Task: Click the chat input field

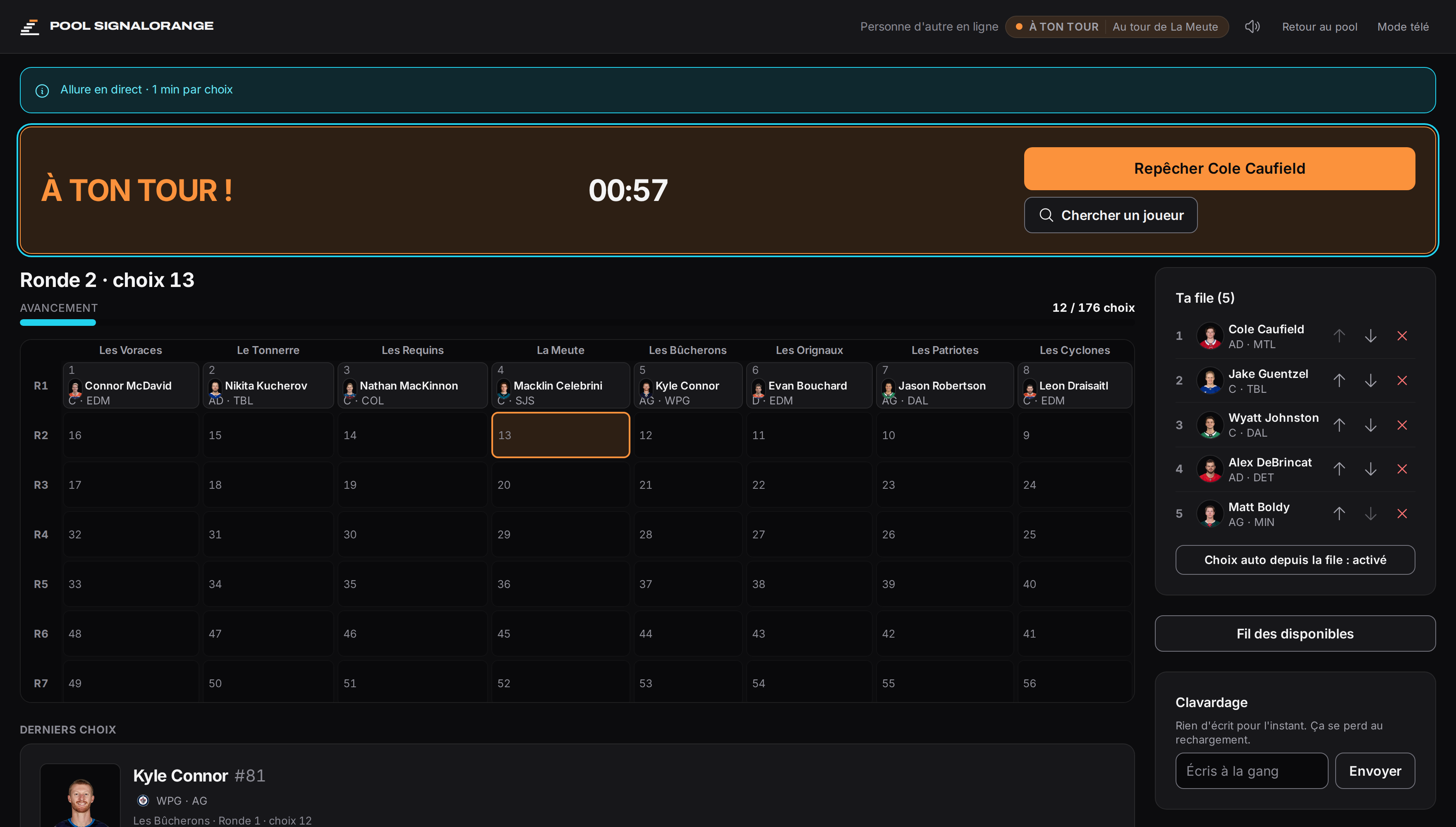Action: click(x=1252, y=771)
